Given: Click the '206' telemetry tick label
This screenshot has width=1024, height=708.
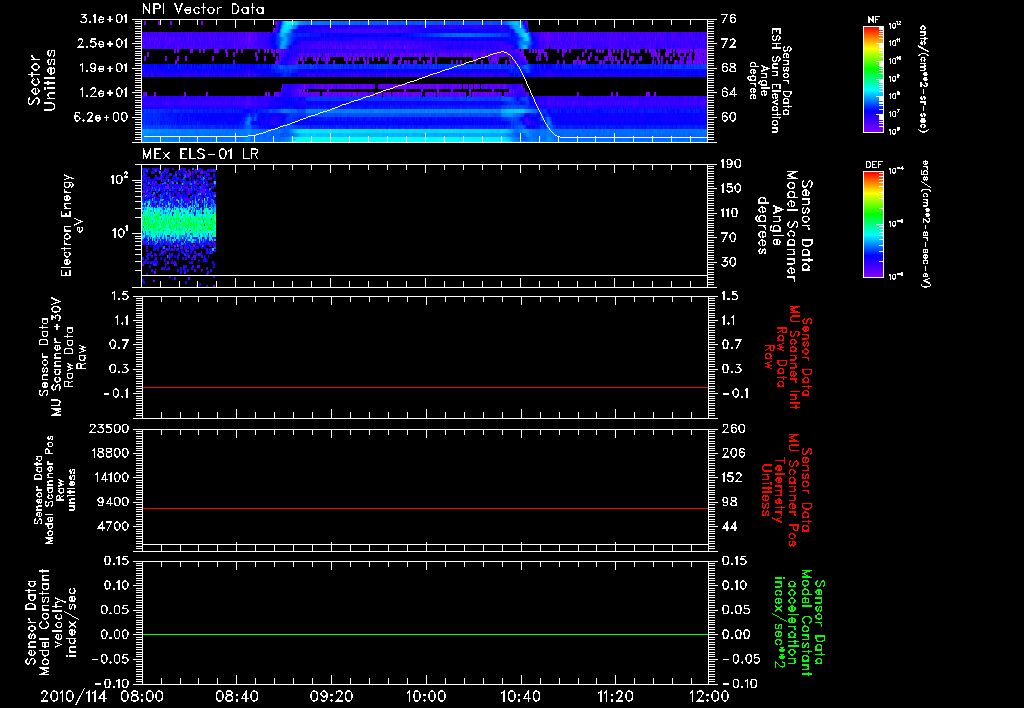Looking at the screenshot, I should coord(731,453).
